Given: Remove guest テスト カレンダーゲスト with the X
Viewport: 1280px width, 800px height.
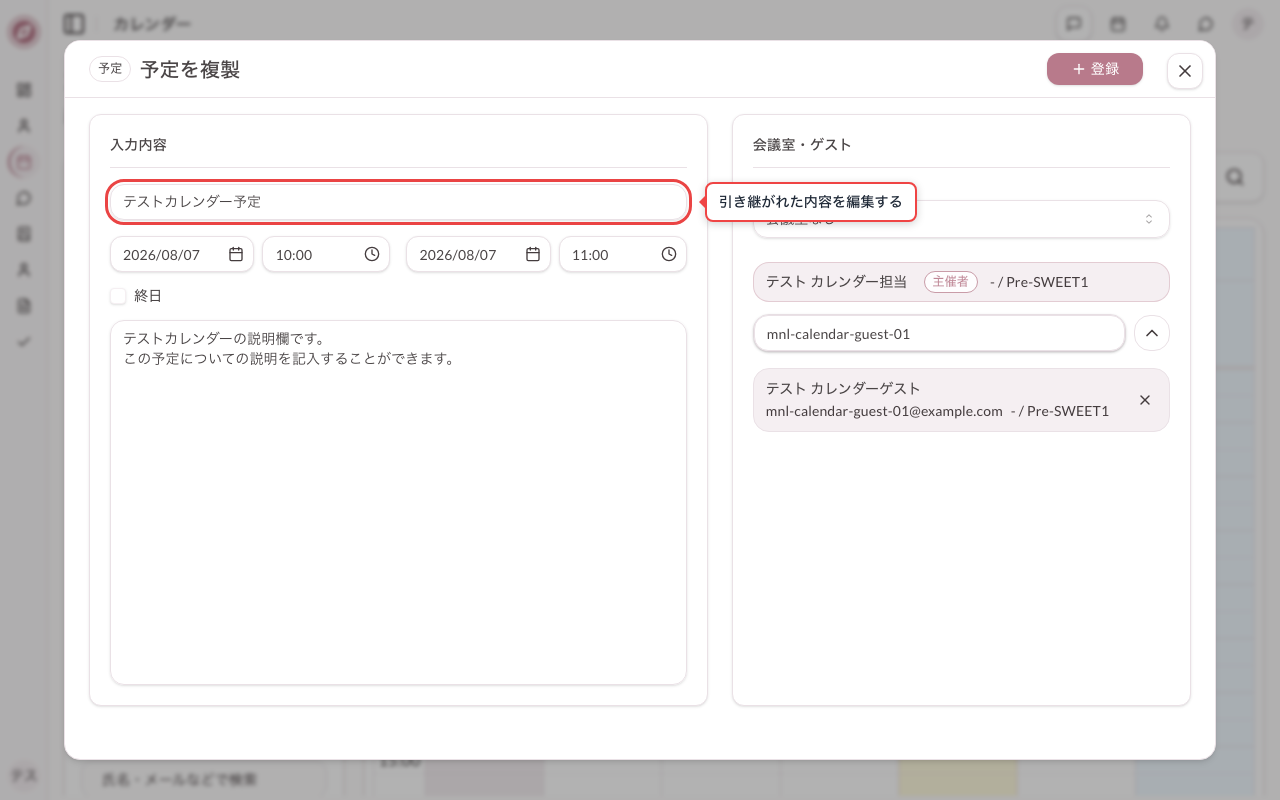Looking at the screenshot, I should [1145, 400].
